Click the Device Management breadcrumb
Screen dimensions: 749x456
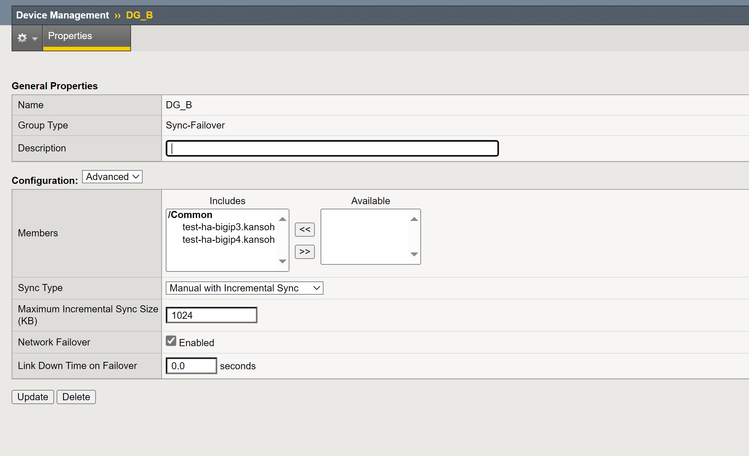(63, 15)
